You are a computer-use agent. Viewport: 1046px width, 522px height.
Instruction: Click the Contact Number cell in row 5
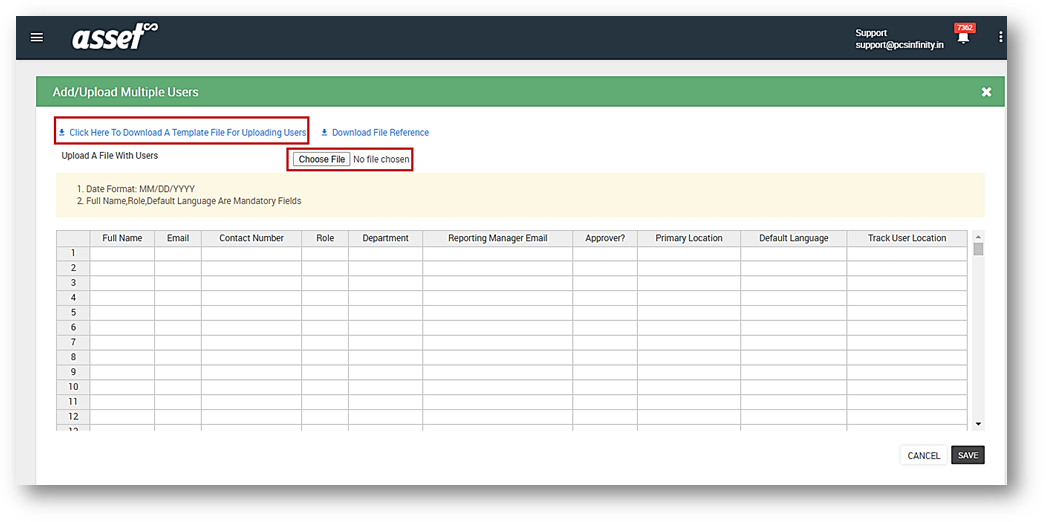(251, 313)
